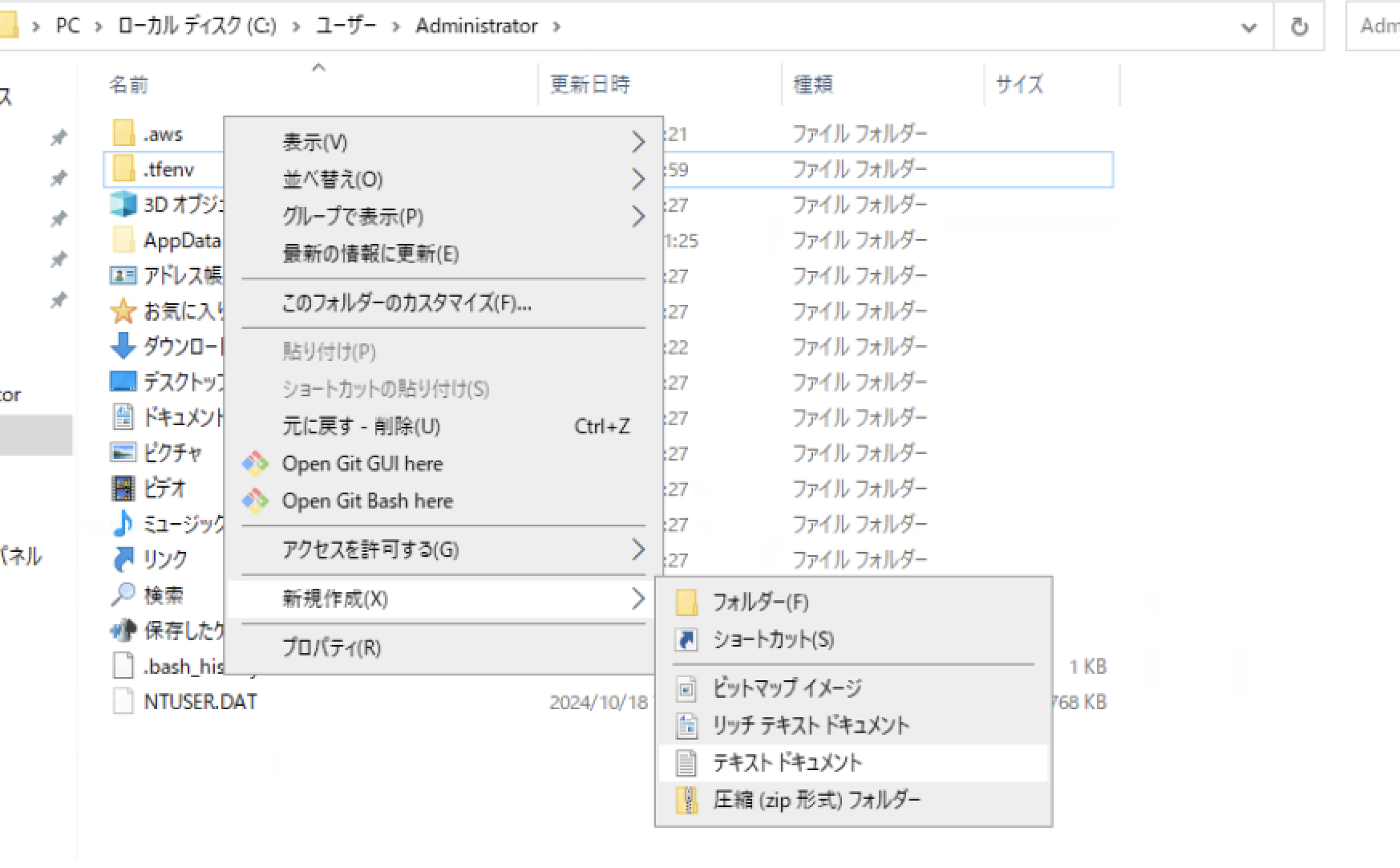Open the ピクチャ folder

pos(175,452)
